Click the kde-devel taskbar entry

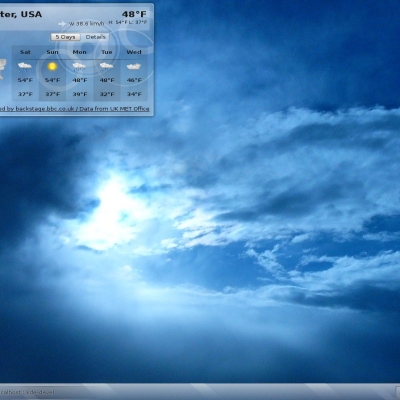pos(27,392)
